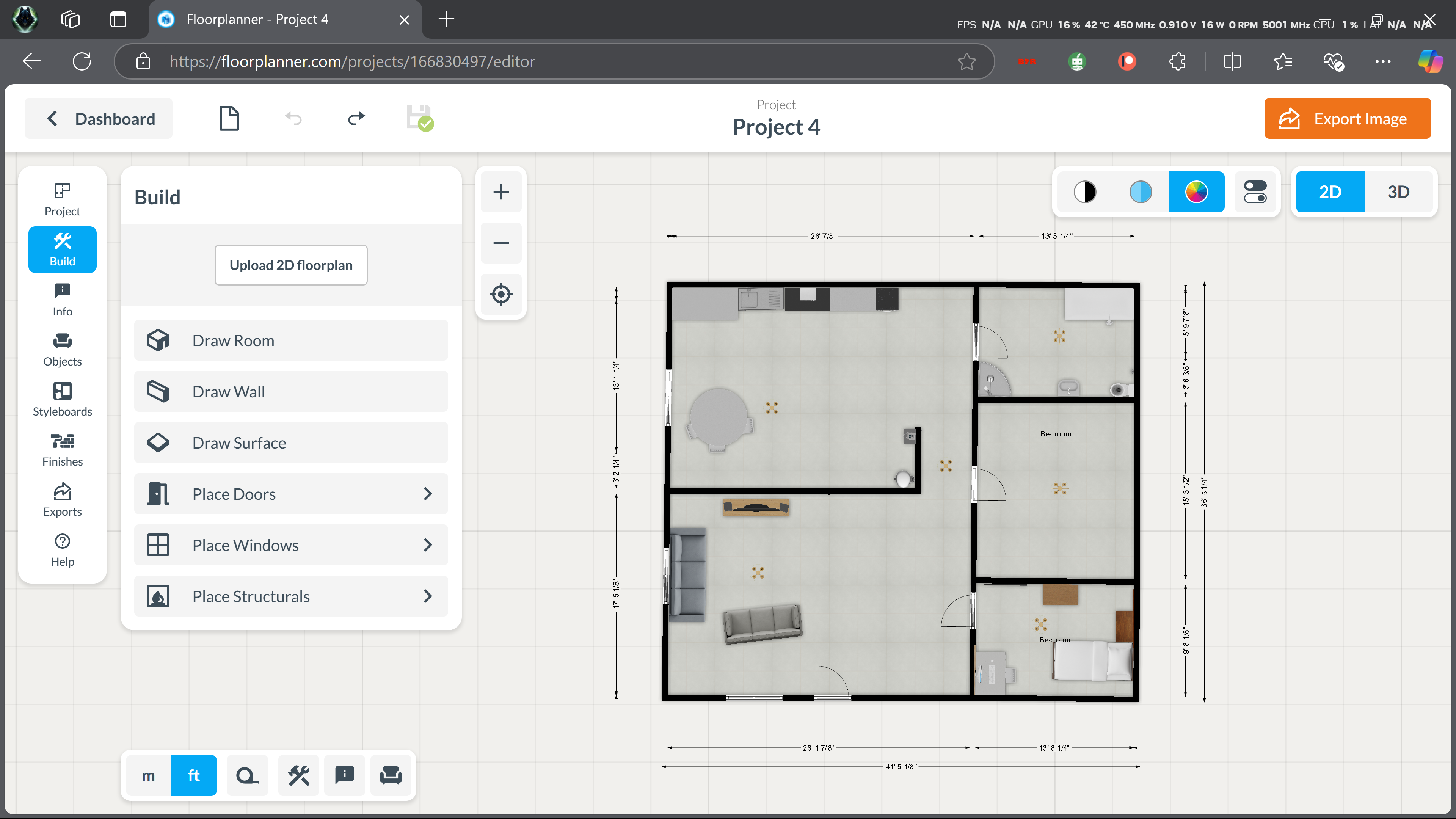Click the info icon in bottom toolbar
The image size is (1456, 819).
344,775
